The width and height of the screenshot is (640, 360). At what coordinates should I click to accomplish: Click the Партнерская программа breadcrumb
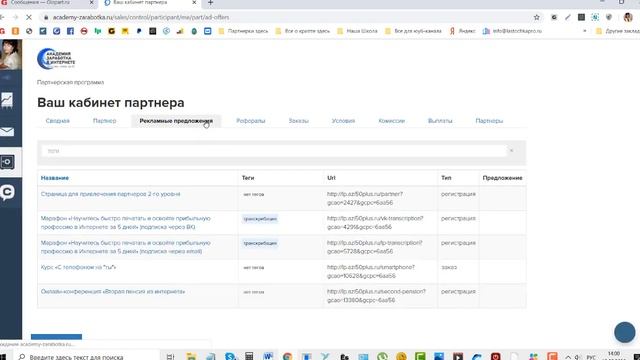(x=70, y=82)
